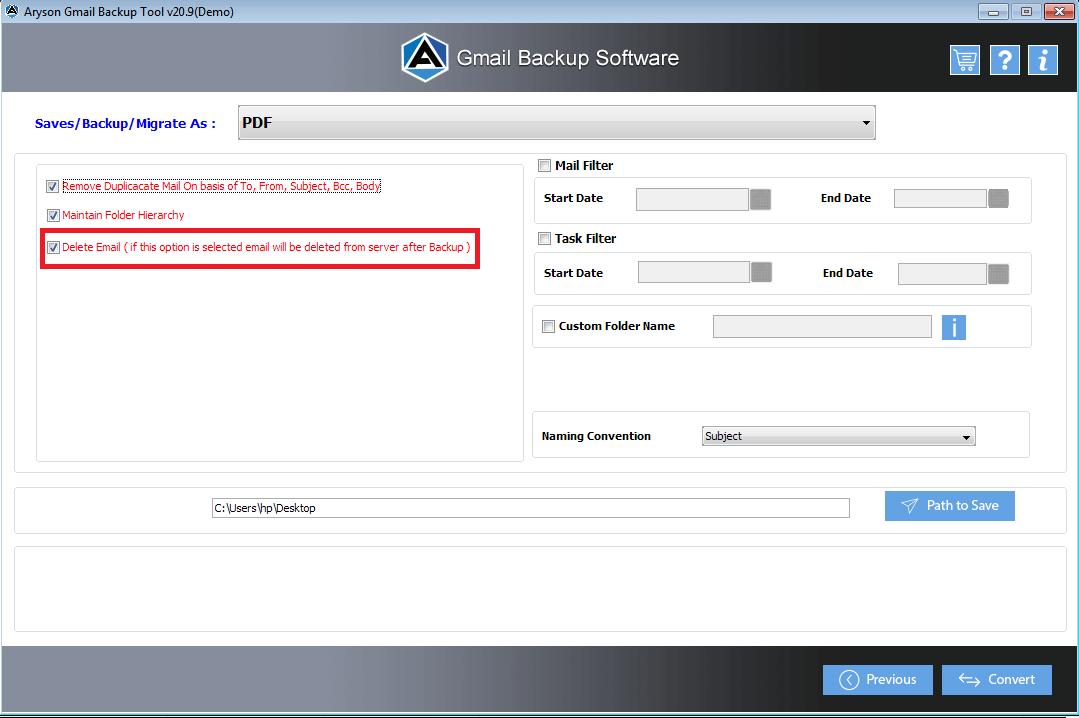This screenshot has height=718, width=1079.
Task: Open the Naming Convention Subject dropdown
Action: click(838, 436)
